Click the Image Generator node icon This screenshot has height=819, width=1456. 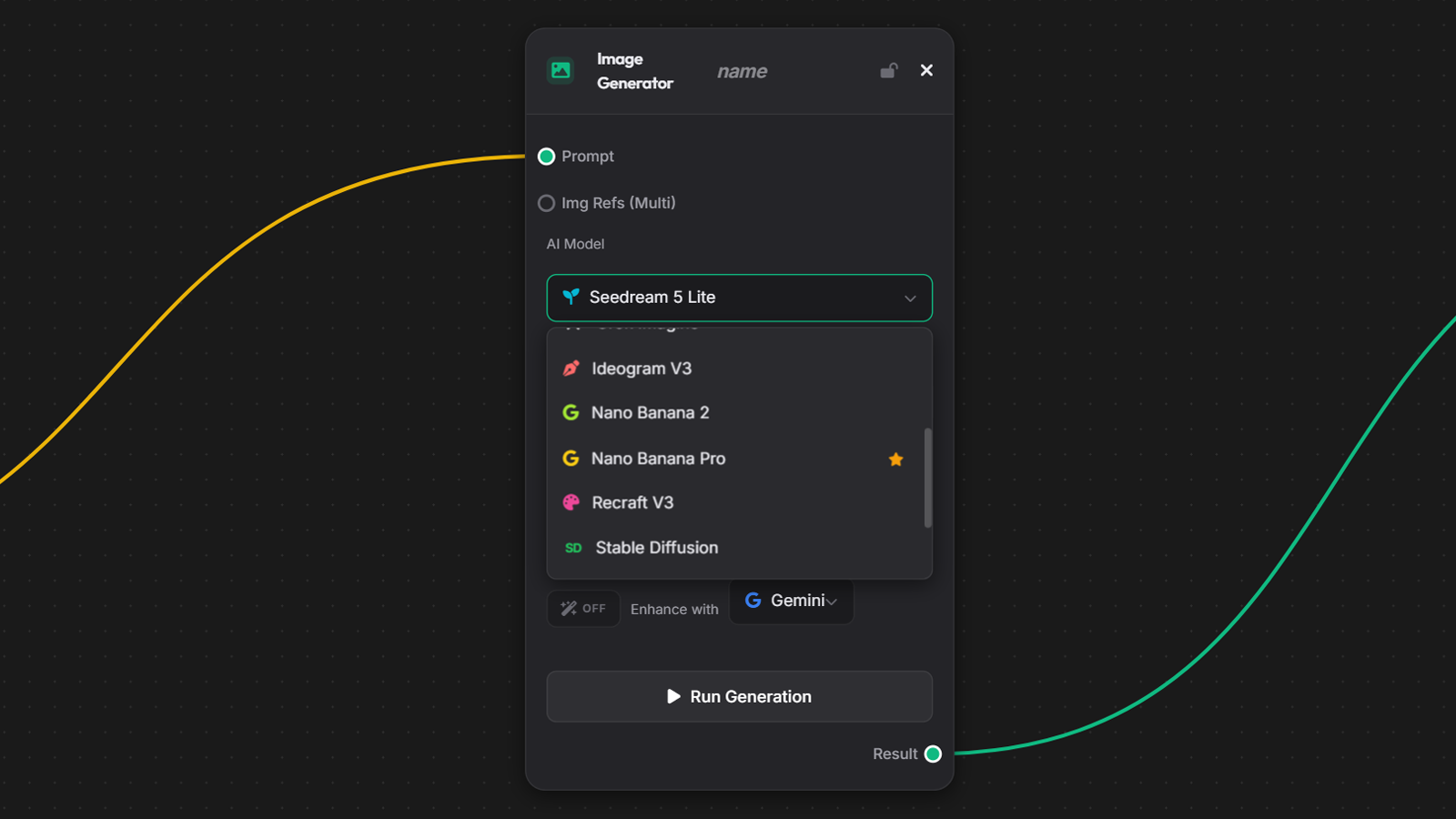pos(561,70)
